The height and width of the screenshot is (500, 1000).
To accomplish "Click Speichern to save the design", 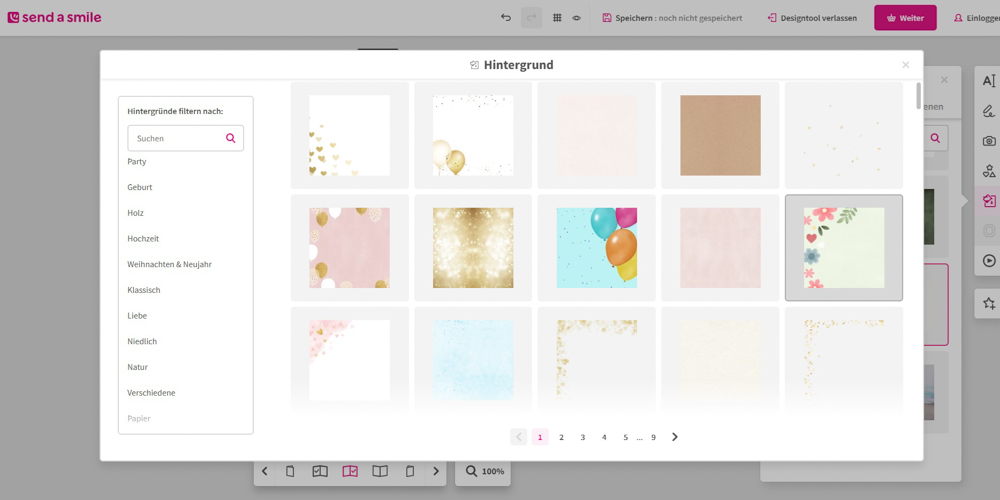I will (672, 18).
